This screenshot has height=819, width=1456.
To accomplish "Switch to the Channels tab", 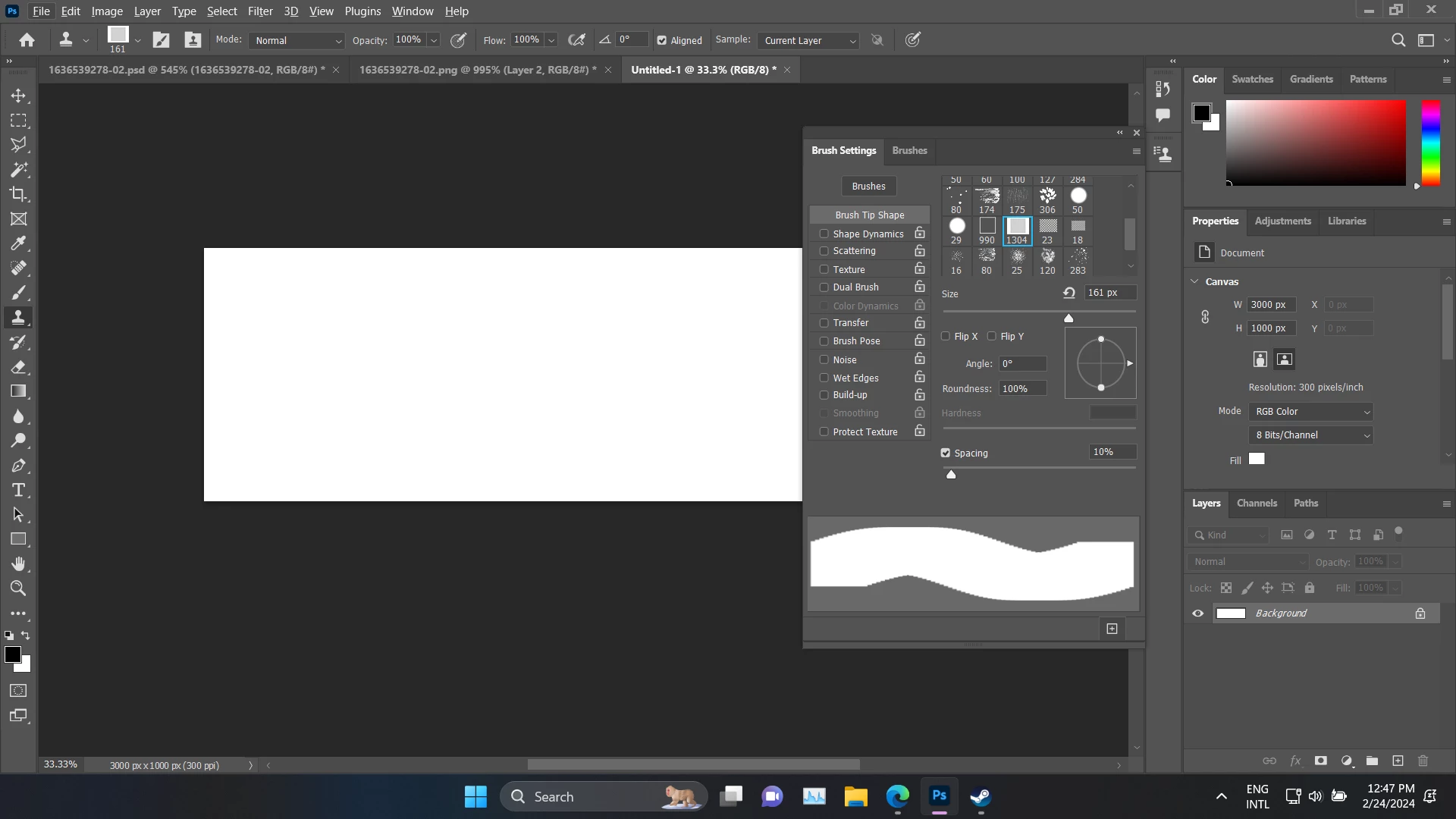I will 1257,504.
